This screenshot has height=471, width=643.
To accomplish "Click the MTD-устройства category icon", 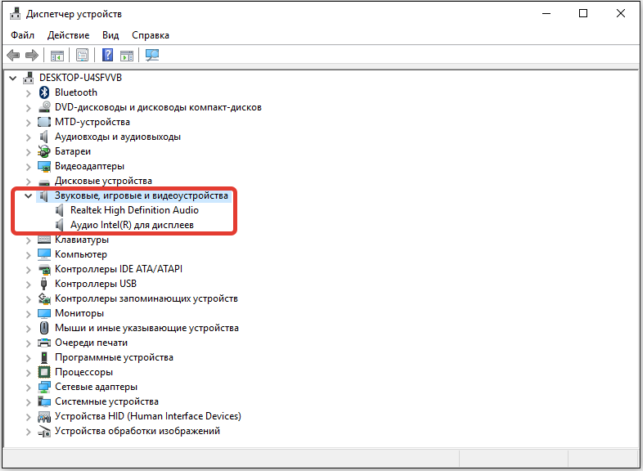I will coord(44,122).
